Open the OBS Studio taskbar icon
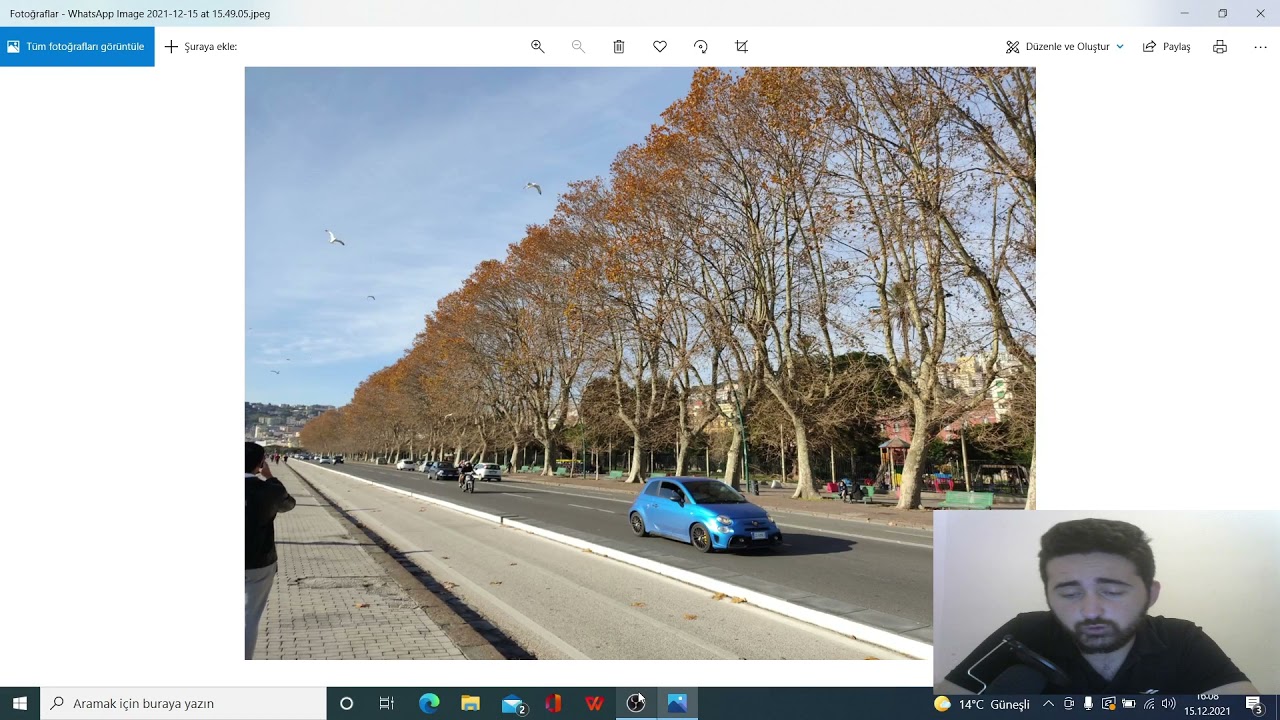 636,704
